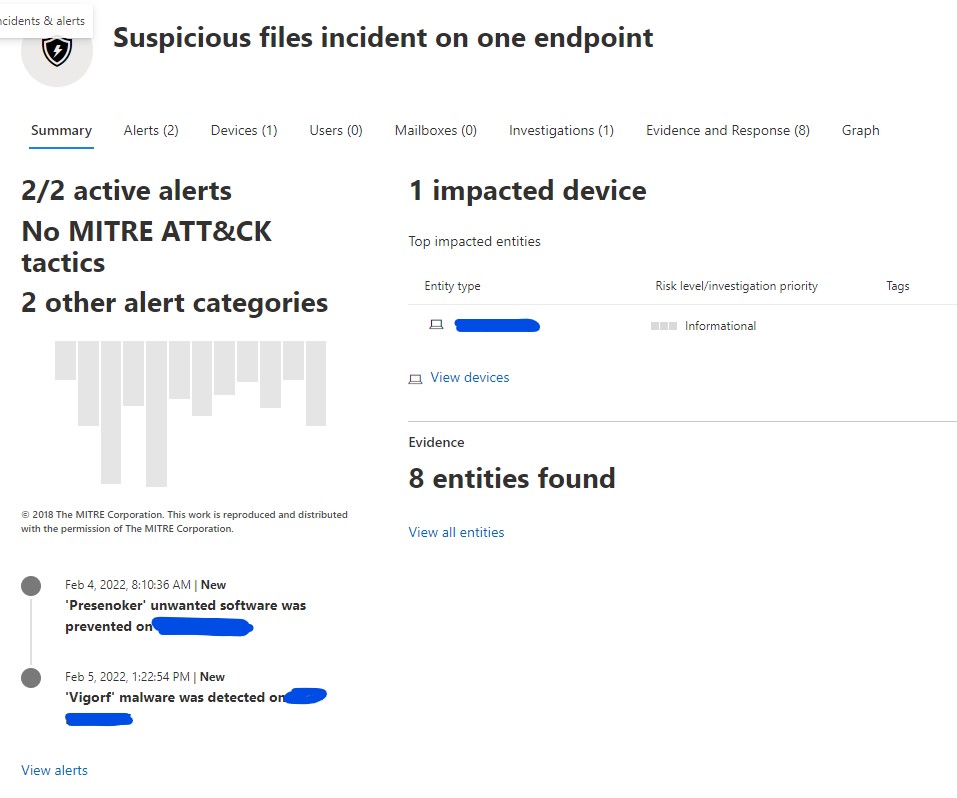Click the Informational risk level indicator bars

point(664,326)
